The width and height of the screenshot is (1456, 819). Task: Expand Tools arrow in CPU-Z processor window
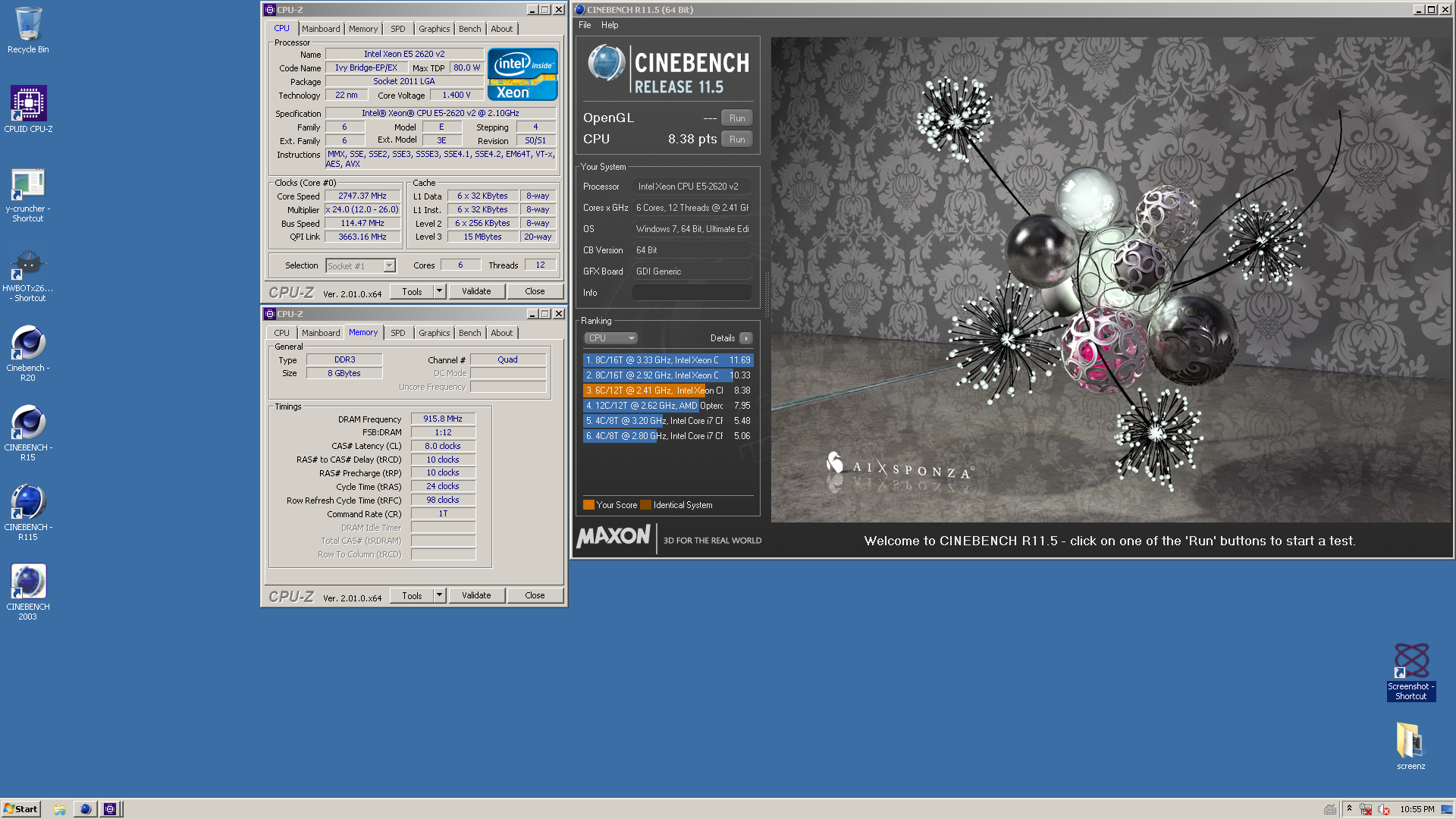(x=439, y=291)
